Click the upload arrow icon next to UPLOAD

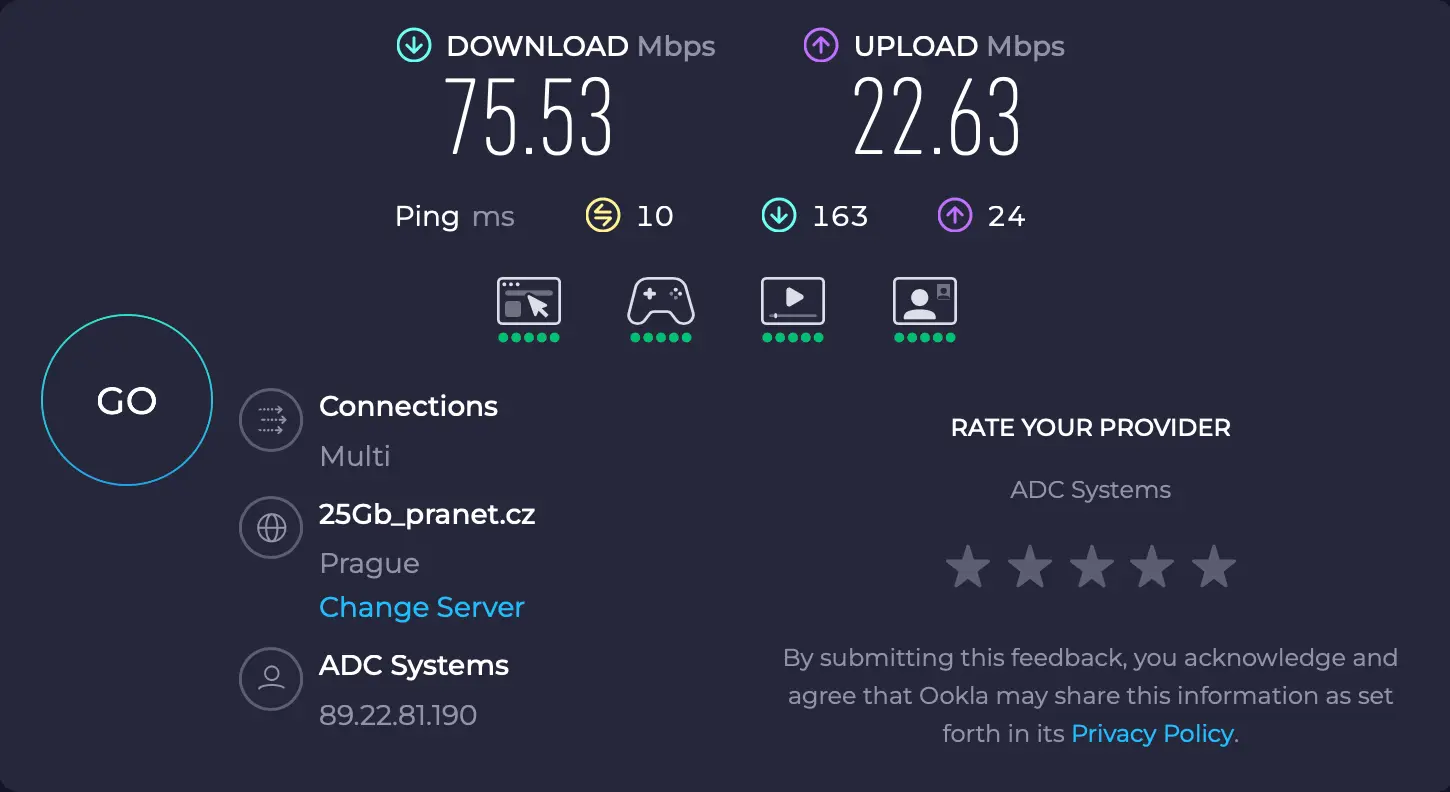tap(820, 45)
